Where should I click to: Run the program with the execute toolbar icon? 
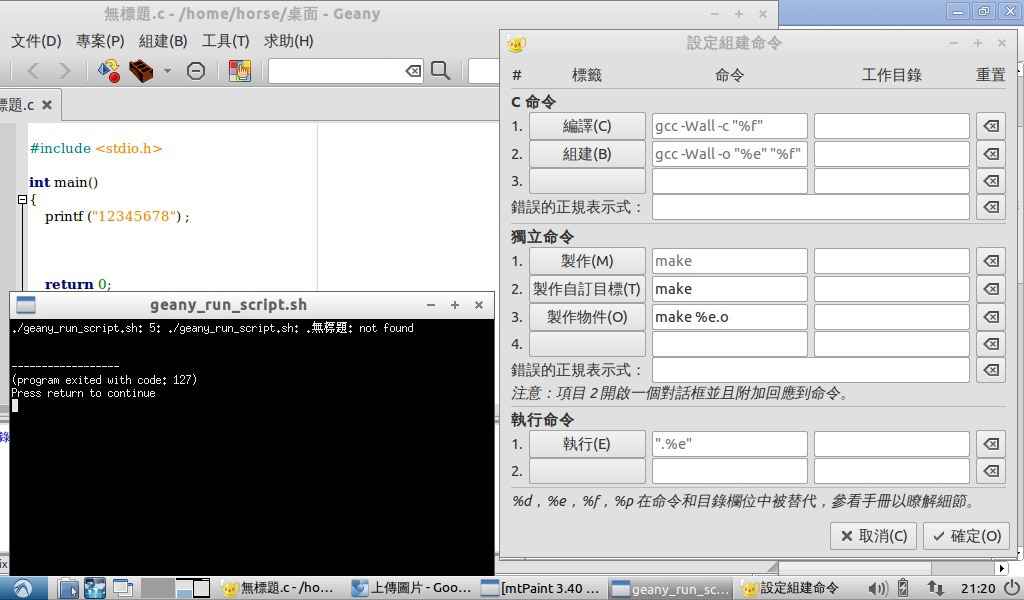[x=196, y=71]
